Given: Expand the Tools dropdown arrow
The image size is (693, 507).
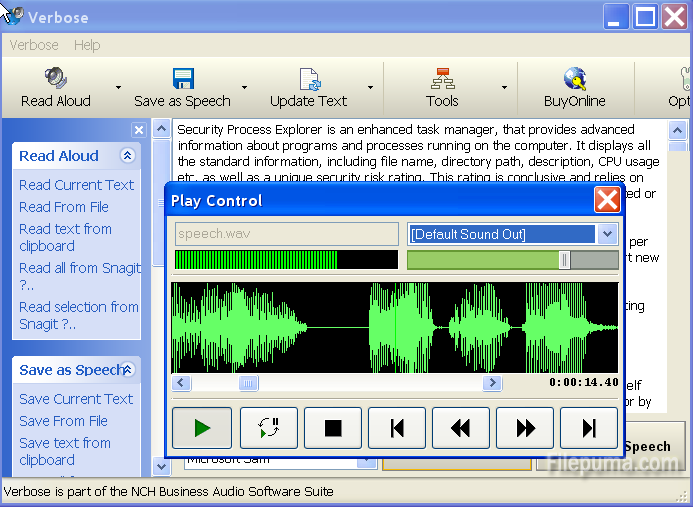Looking at the screenshot, I should (x=504, y=88).
